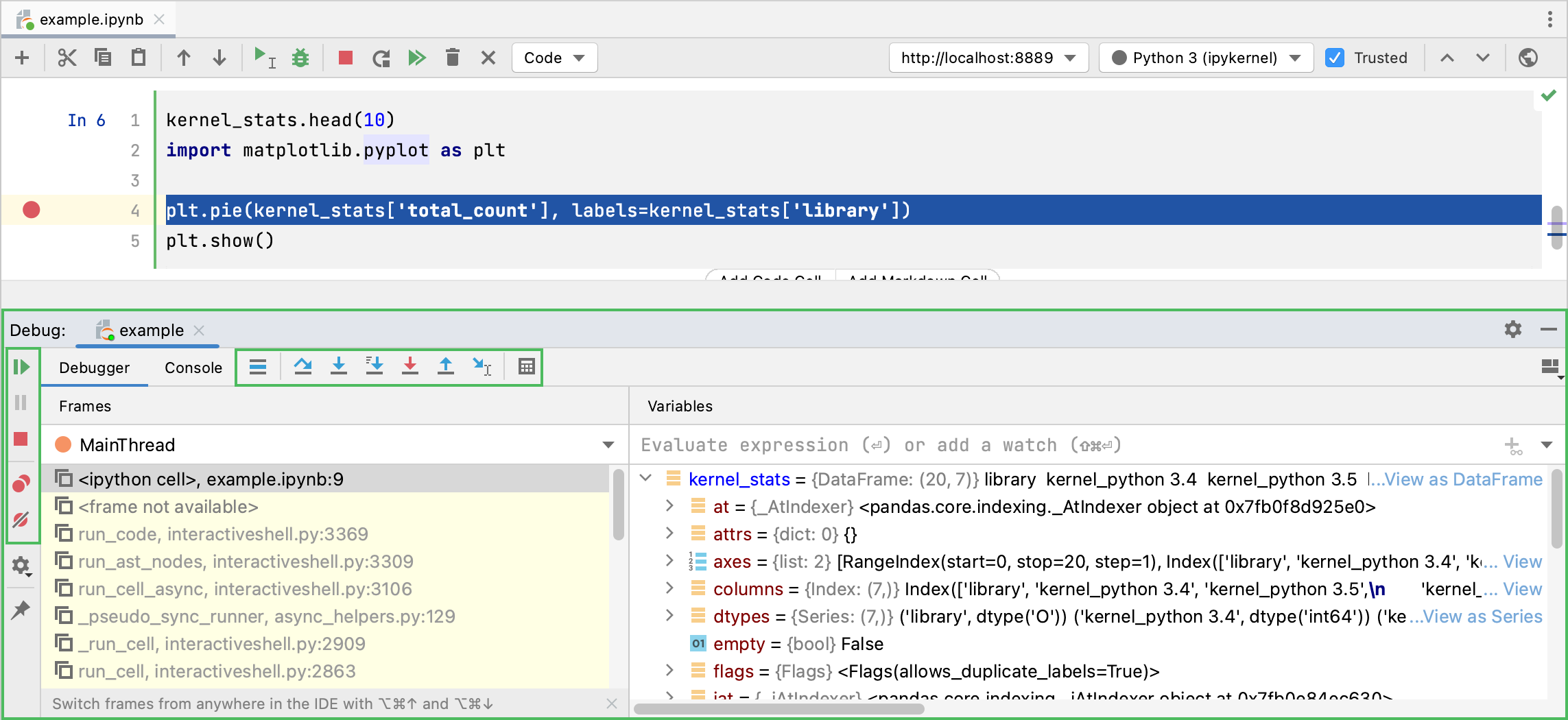Remove the breakpoint on line 4
Image resolution: width=1568 pixels, height=720 pixels.
pos(30,211)
